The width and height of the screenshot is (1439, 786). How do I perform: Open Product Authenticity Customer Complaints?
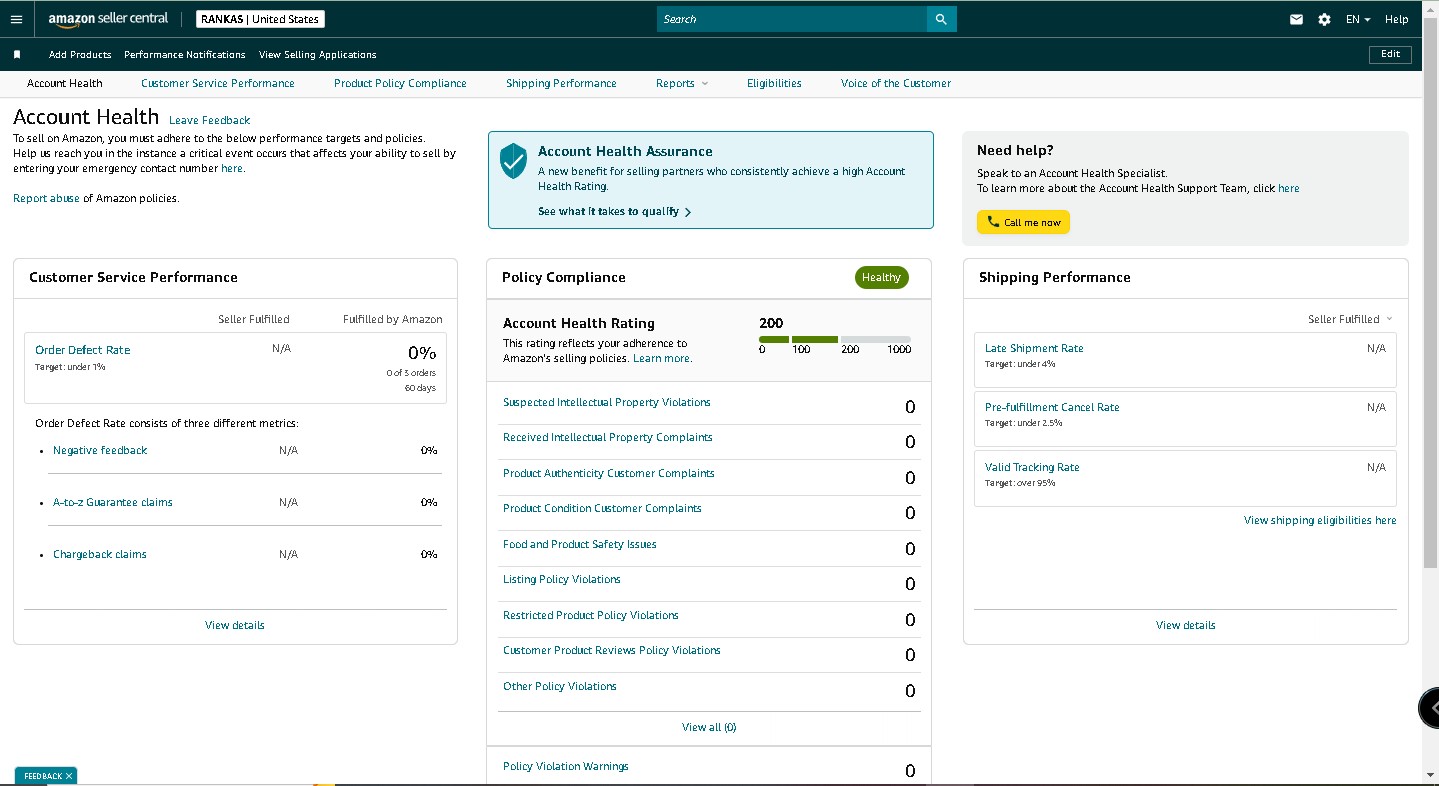(x=609, y=473)
